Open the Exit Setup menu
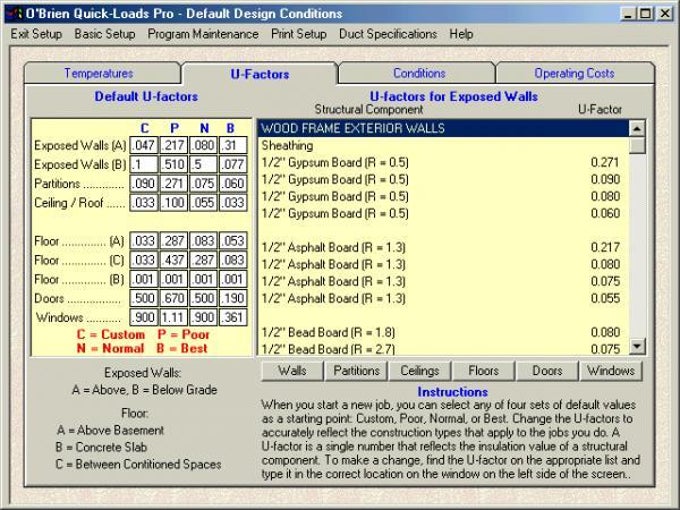This screenshot has height=510, width=680. pos(36,34)
